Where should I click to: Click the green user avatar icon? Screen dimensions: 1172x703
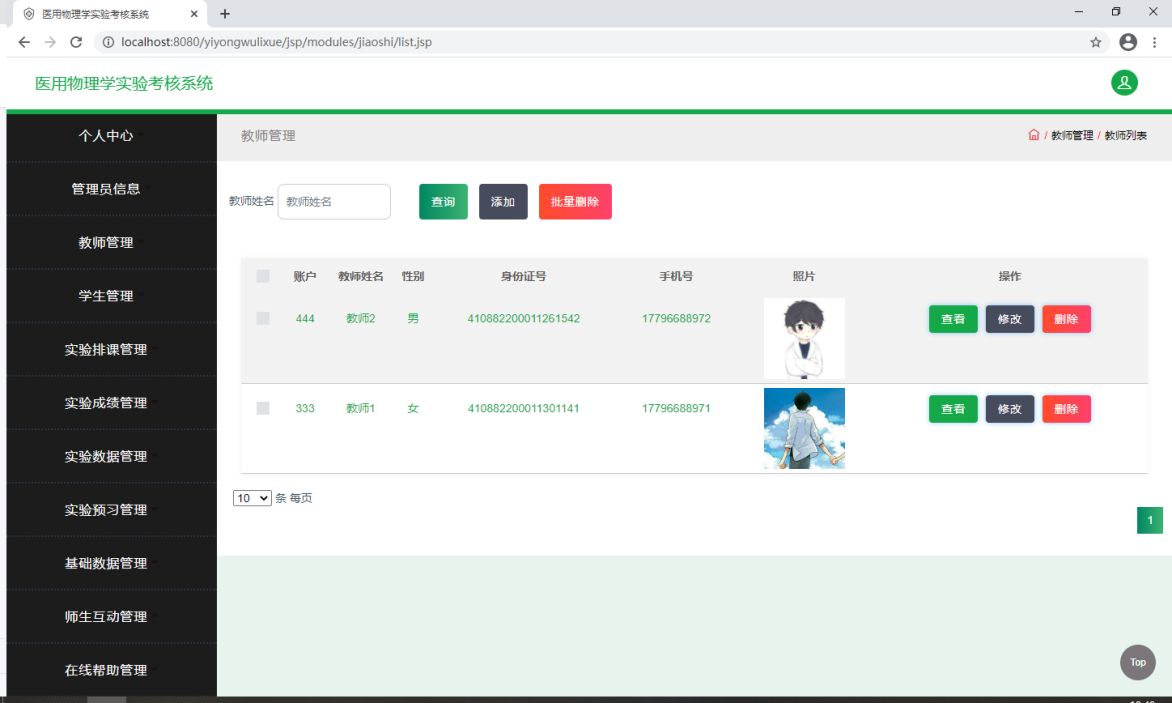pyautogui.click(x=1123, y=83)
